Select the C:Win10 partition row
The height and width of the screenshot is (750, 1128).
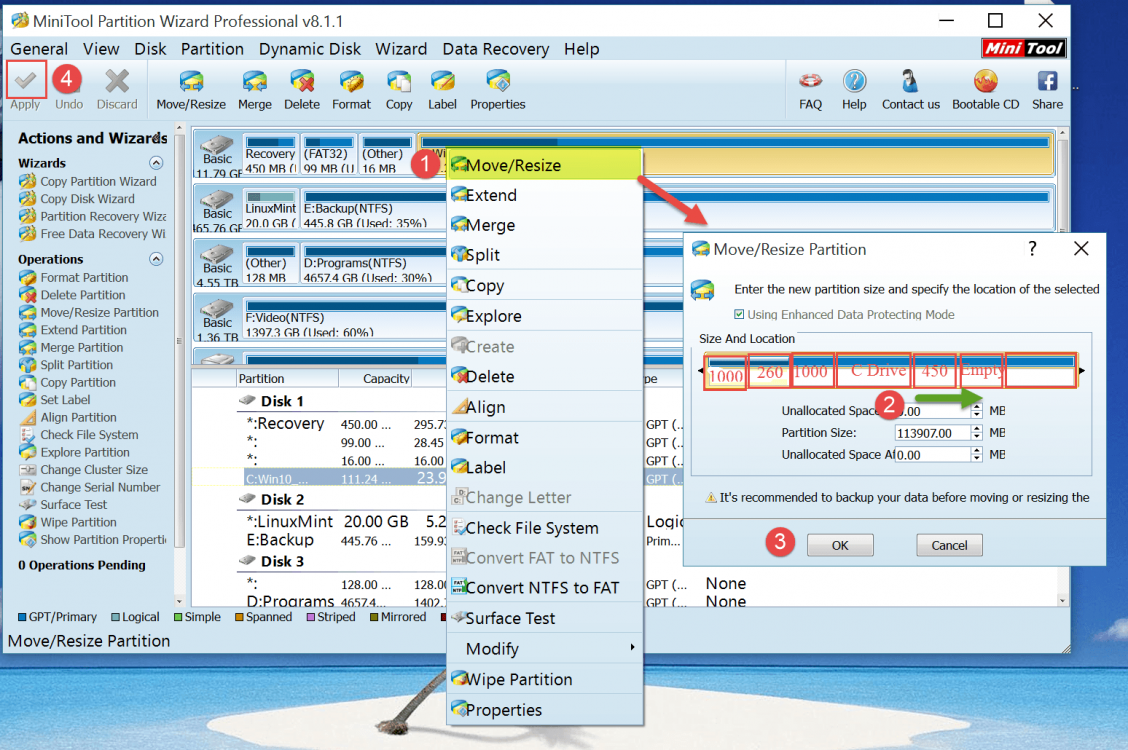[x=345, y=479]
